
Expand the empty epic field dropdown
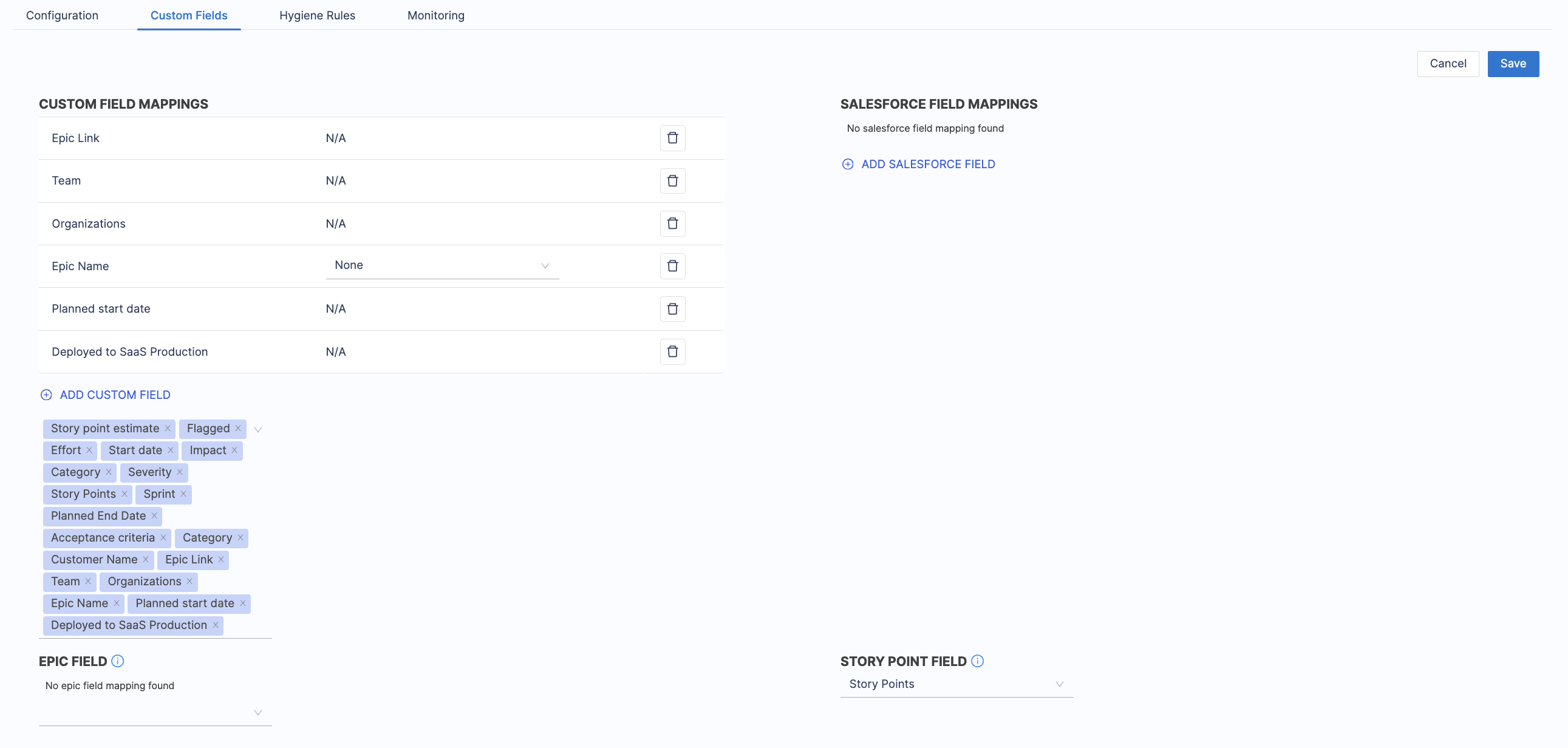pos(155,712)
